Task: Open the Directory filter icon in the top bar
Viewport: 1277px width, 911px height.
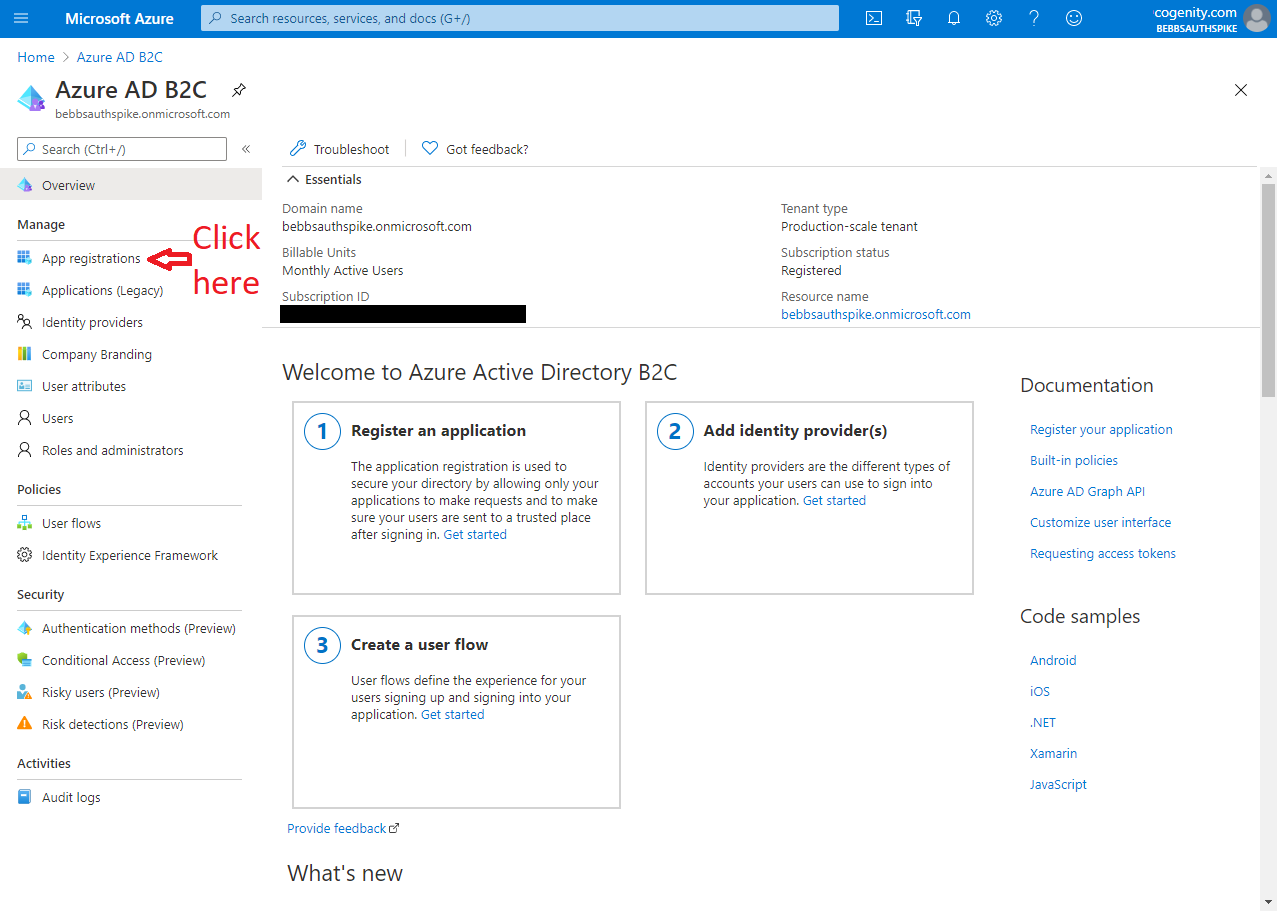Action: [913, 18]
